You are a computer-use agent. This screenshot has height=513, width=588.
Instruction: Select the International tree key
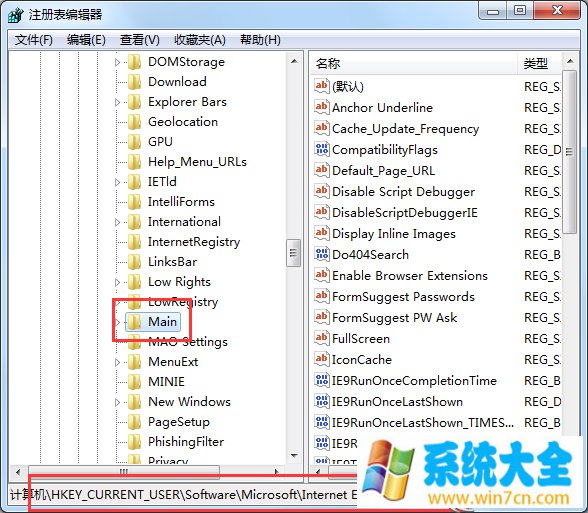pyautogui.click(x=184, y=222)
